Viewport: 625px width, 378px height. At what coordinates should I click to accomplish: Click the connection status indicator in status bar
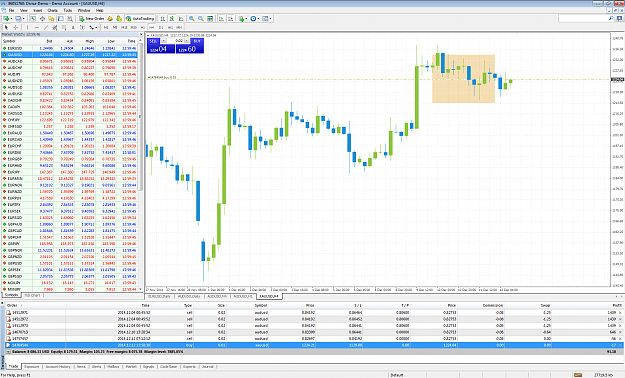pyautogui.click(x=578, y=375)
